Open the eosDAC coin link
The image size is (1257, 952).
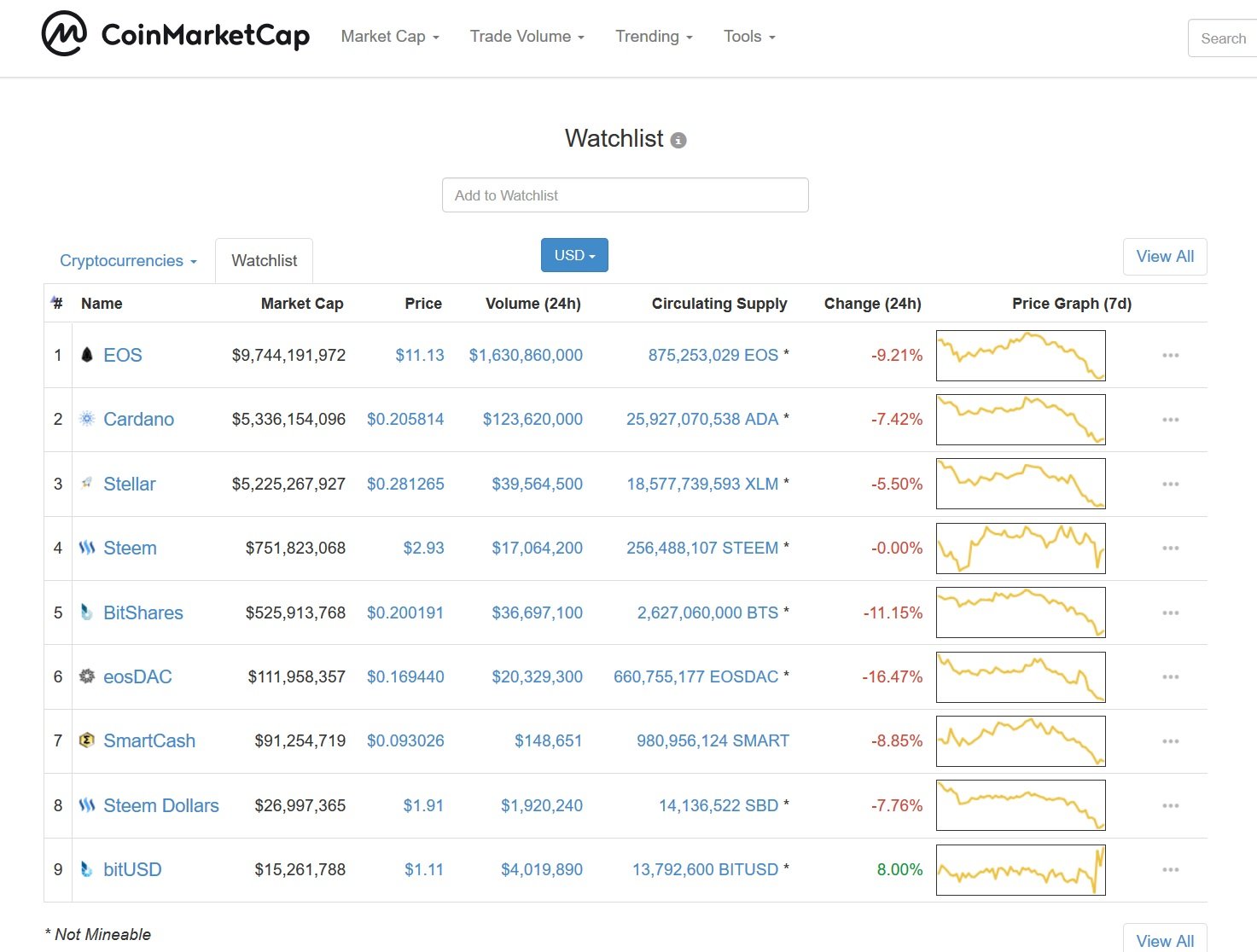[137, 676]
